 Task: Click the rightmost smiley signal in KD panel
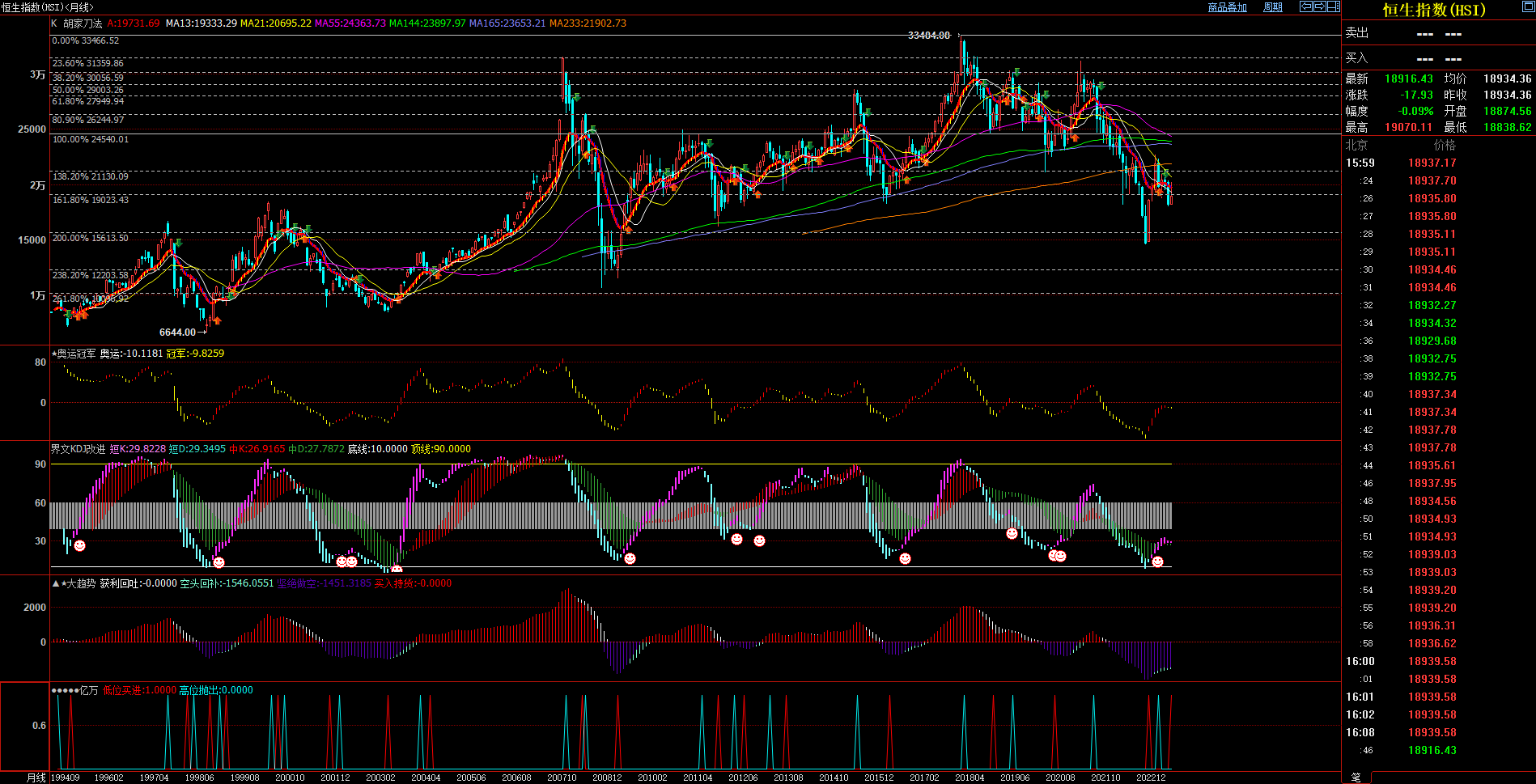[x=1157, y=562]
